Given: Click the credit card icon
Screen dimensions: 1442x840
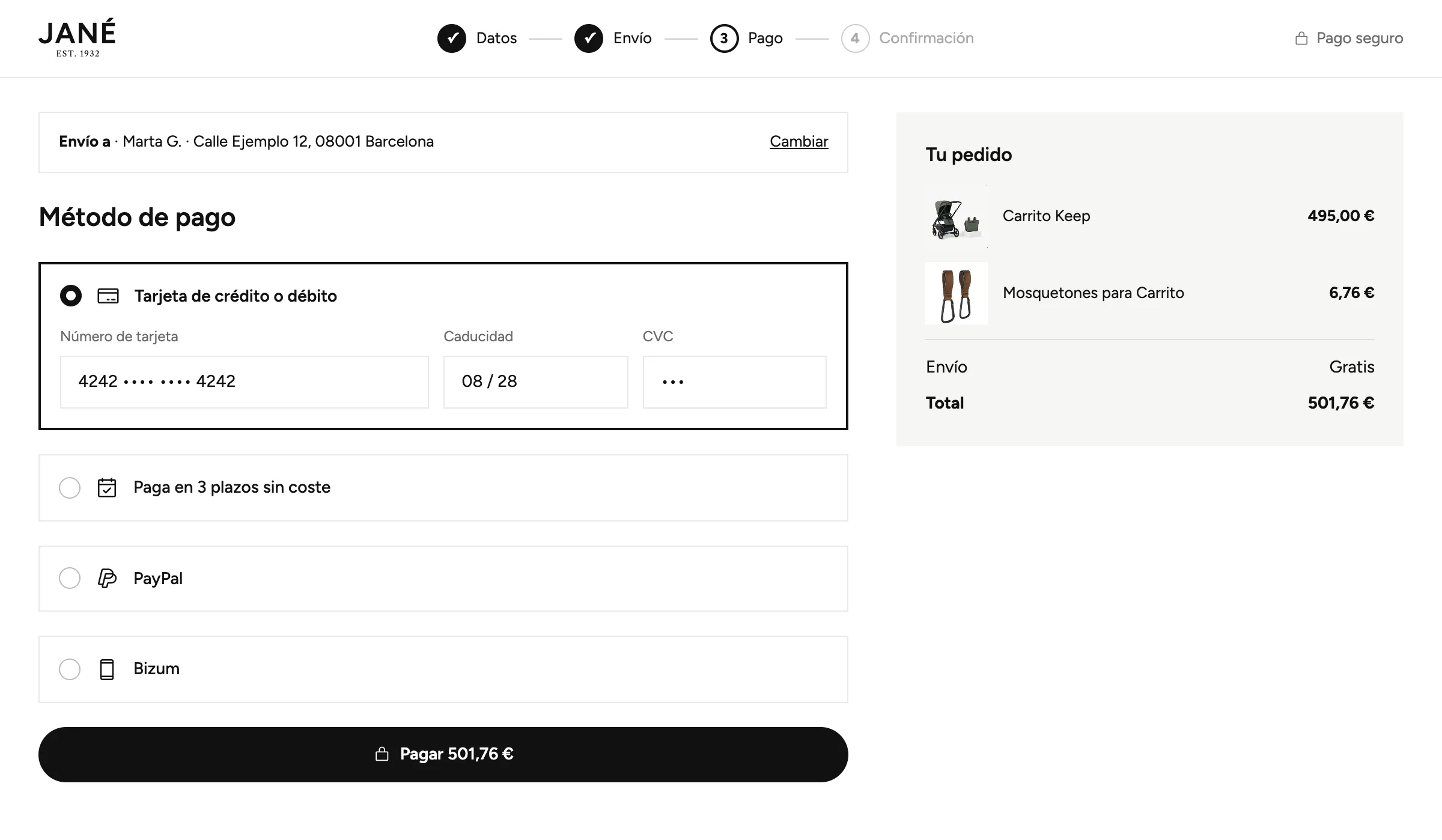Looking at the screenshot, I should (x=108, y=296).
